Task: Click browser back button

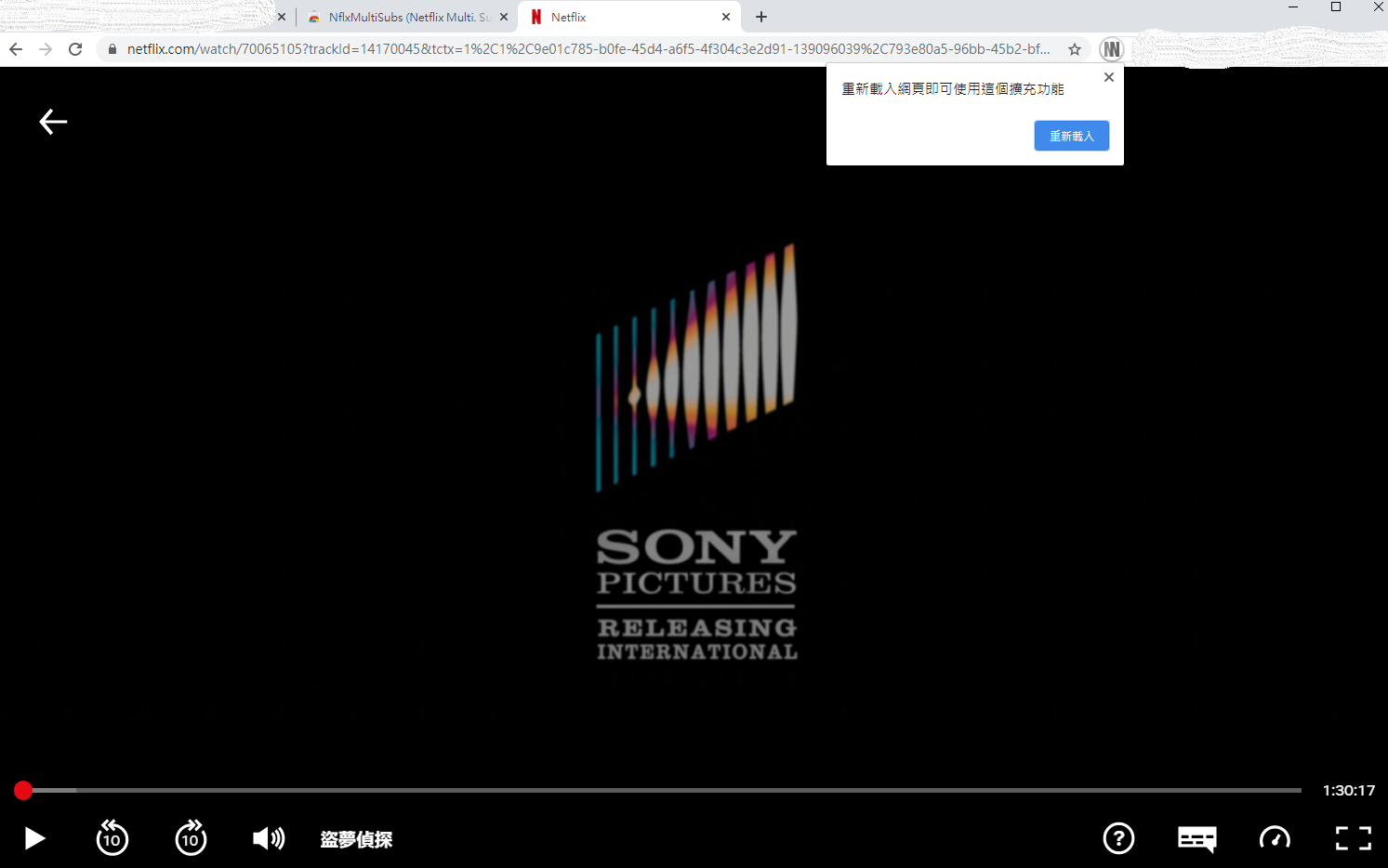Action: point(16,49)
